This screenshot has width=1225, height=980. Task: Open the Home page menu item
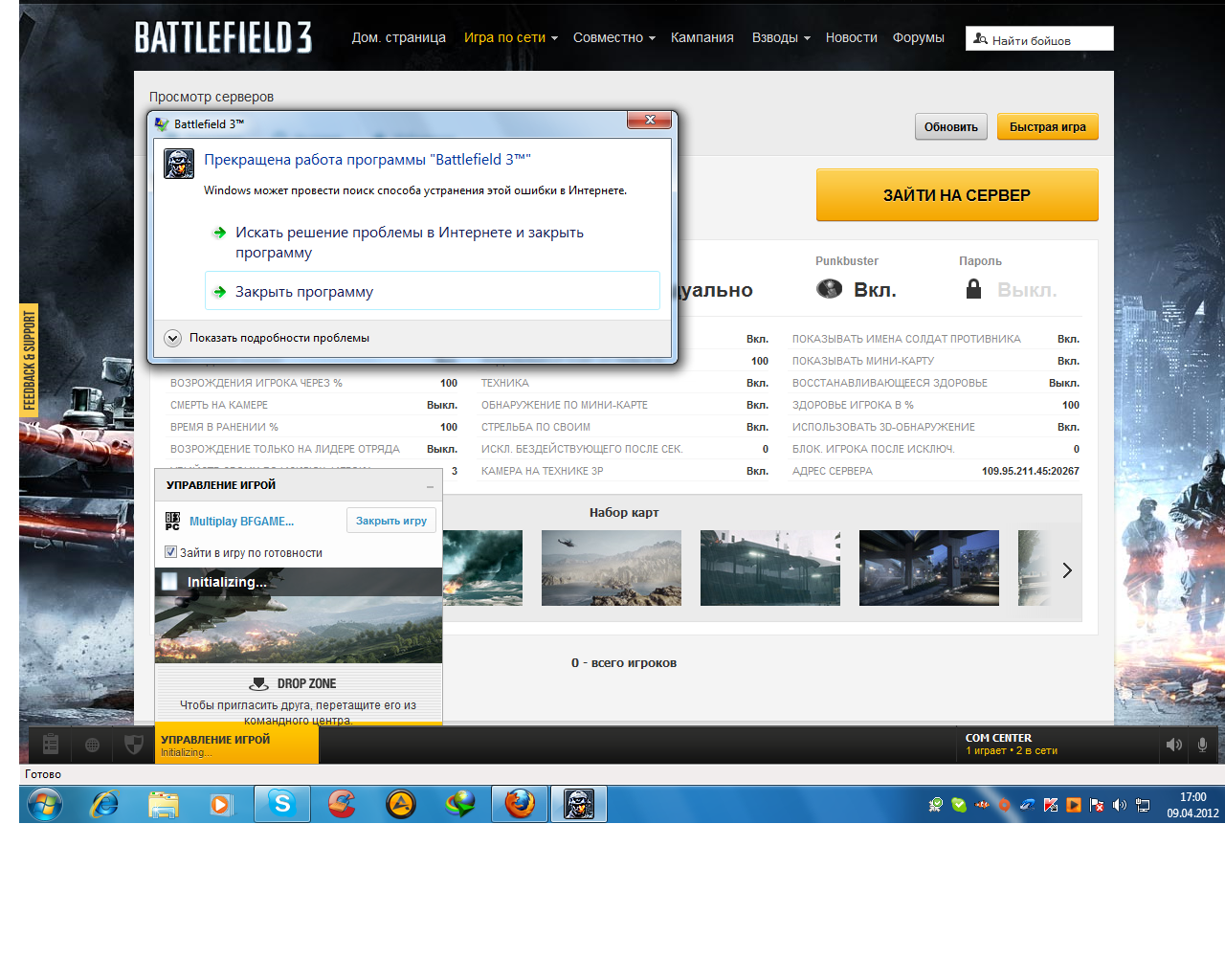(x=398, y=37)
